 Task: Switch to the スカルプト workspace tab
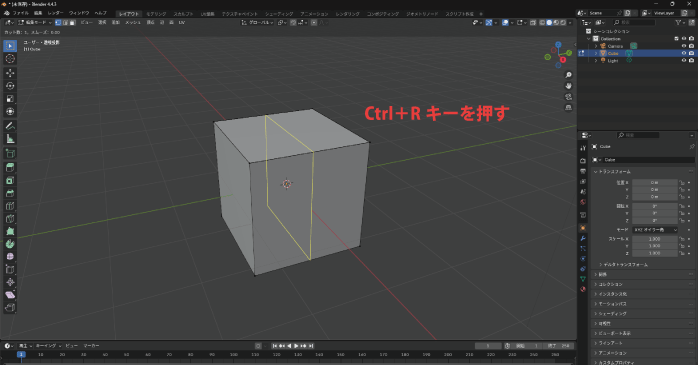point(183,14)
